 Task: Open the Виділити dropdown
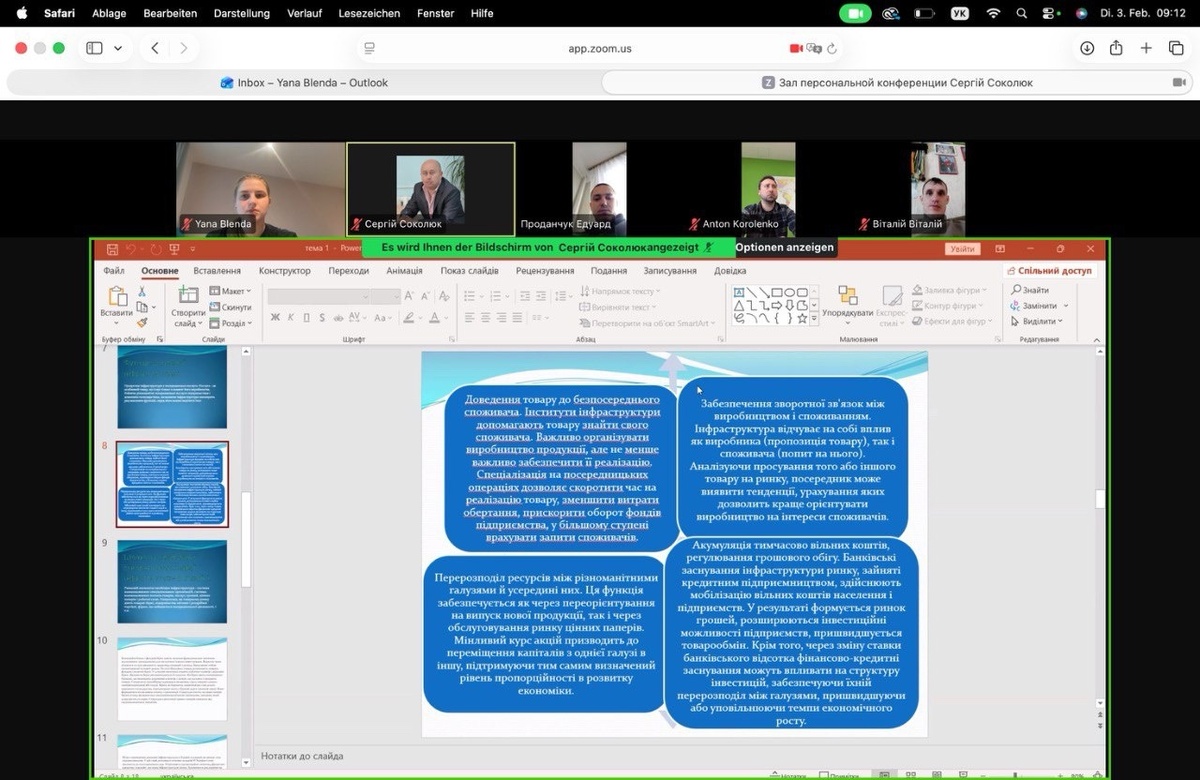pyautogui.click(x=1039, y=321)
